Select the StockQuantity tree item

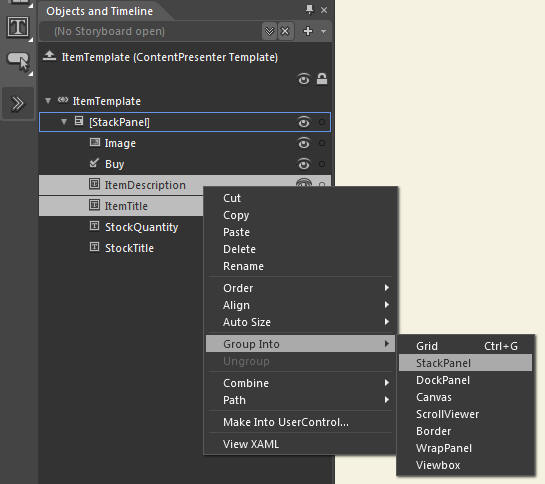click(x=141, y=227)
